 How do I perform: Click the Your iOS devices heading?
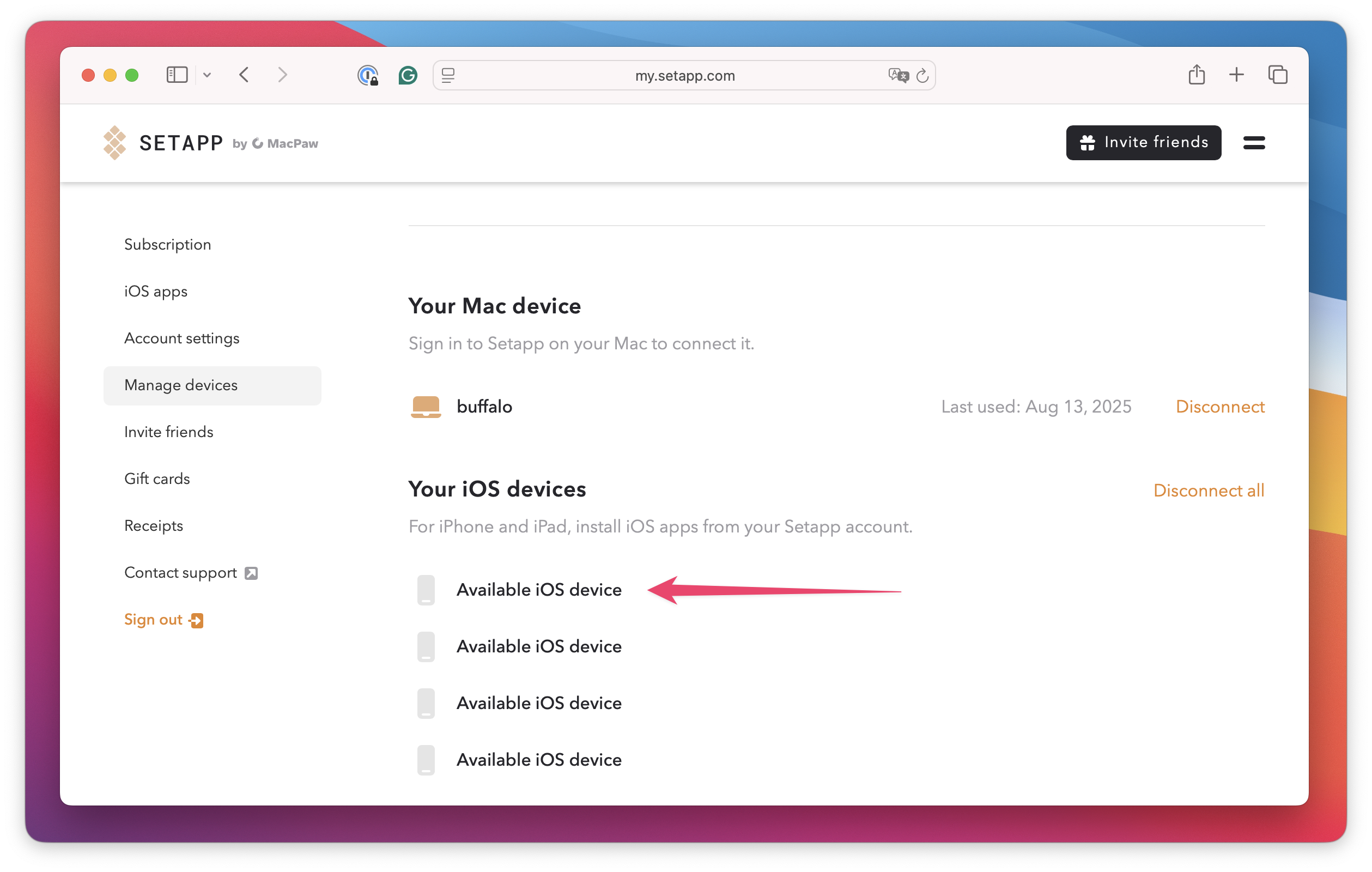click(x=497, y=489)
